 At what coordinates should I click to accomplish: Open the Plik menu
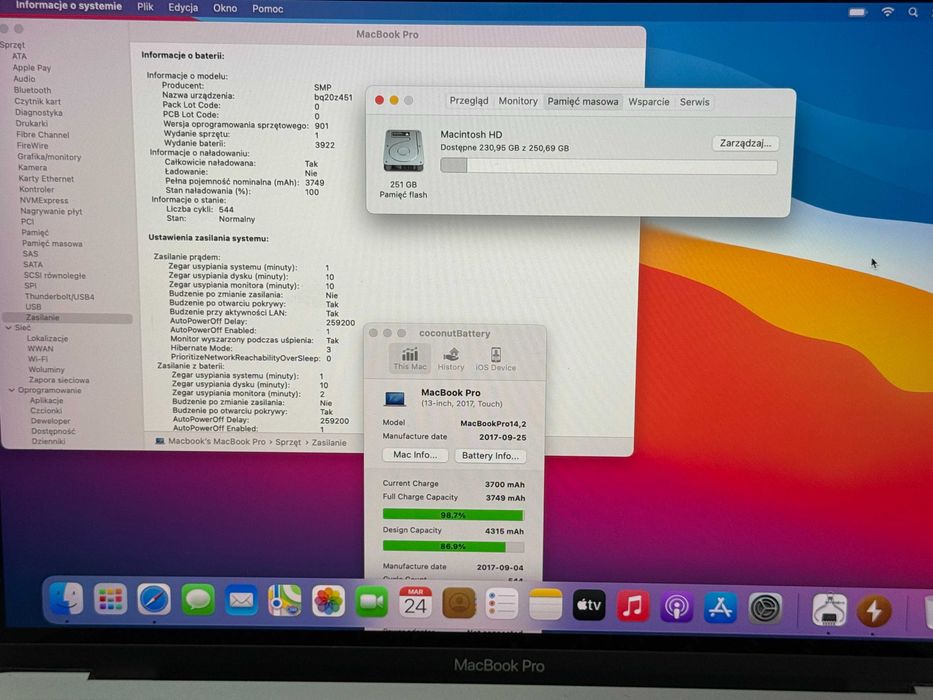pyautogui.click(x=145, y=7)
